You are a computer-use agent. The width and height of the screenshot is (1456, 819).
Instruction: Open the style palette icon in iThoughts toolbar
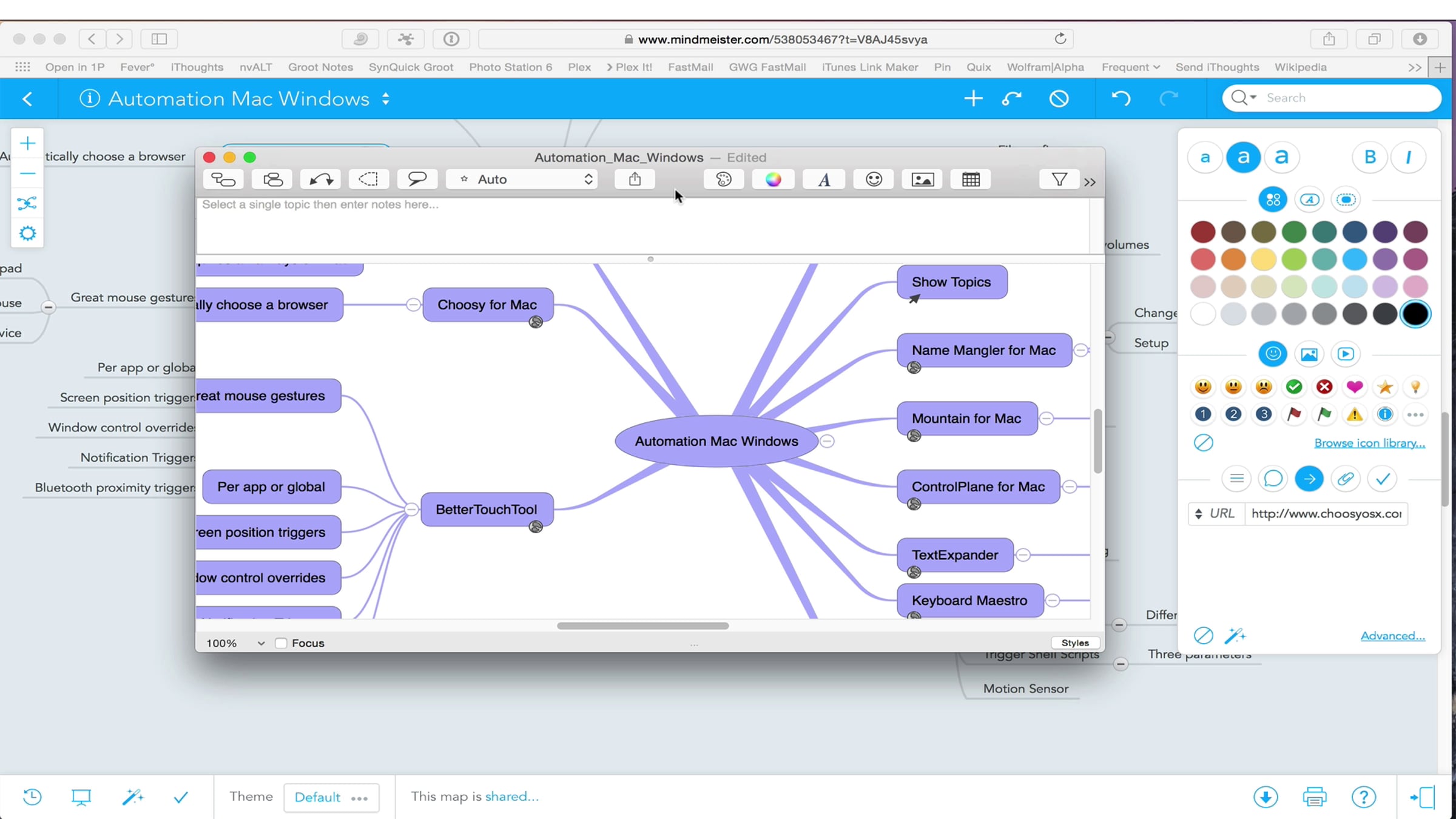[724, 180]
